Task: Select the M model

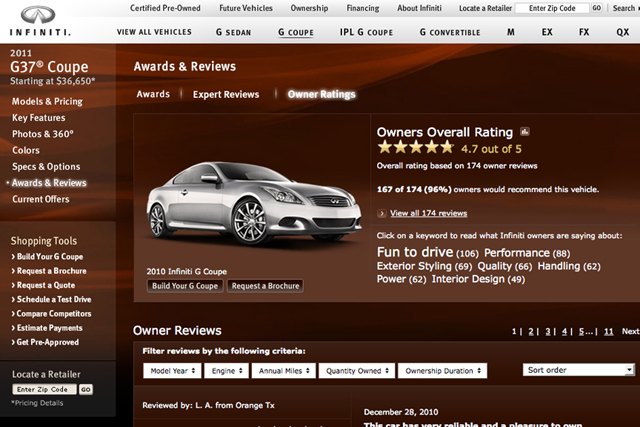Action: (511, 32)
